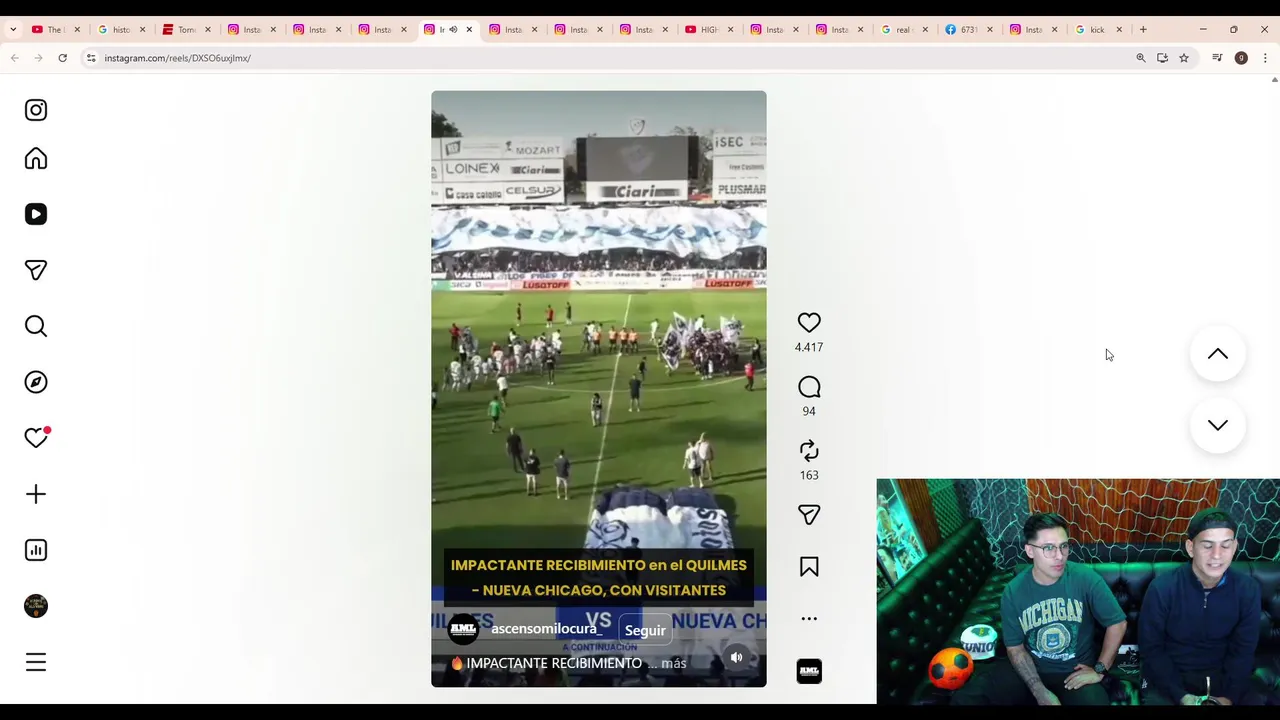This screenshot has width=1280, height=720.
Task: Close the active Instagram tab
Action: coord(469,30)
